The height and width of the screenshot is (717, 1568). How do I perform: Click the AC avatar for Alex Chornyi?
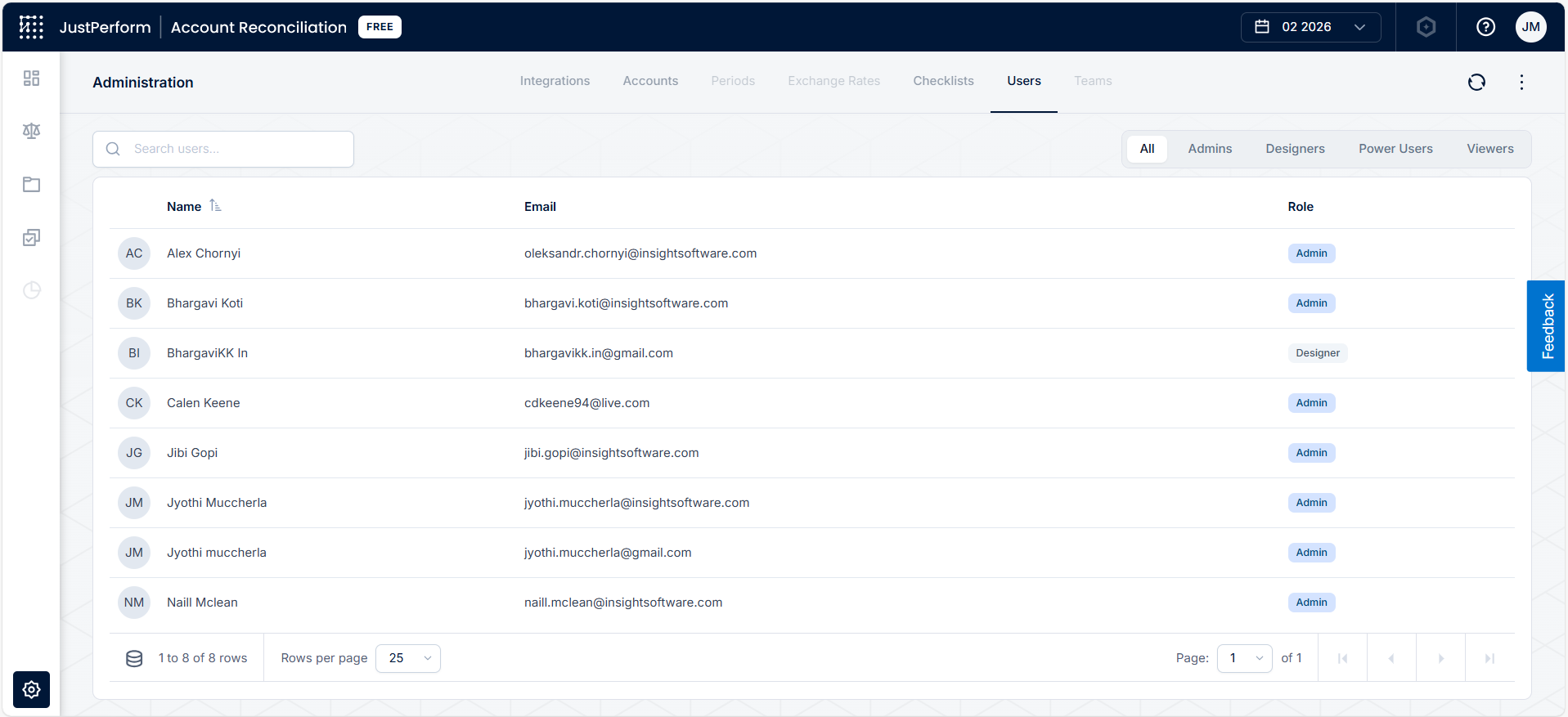134,253
